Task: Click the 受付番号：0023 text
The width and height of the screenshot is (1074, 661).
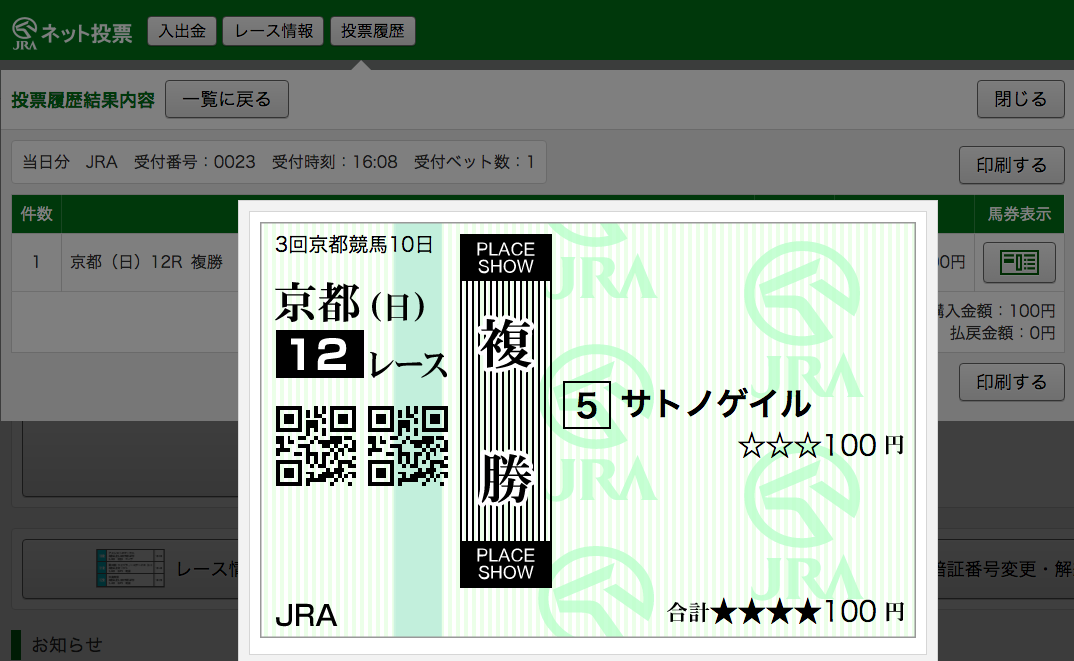Action: click(195, 162)
